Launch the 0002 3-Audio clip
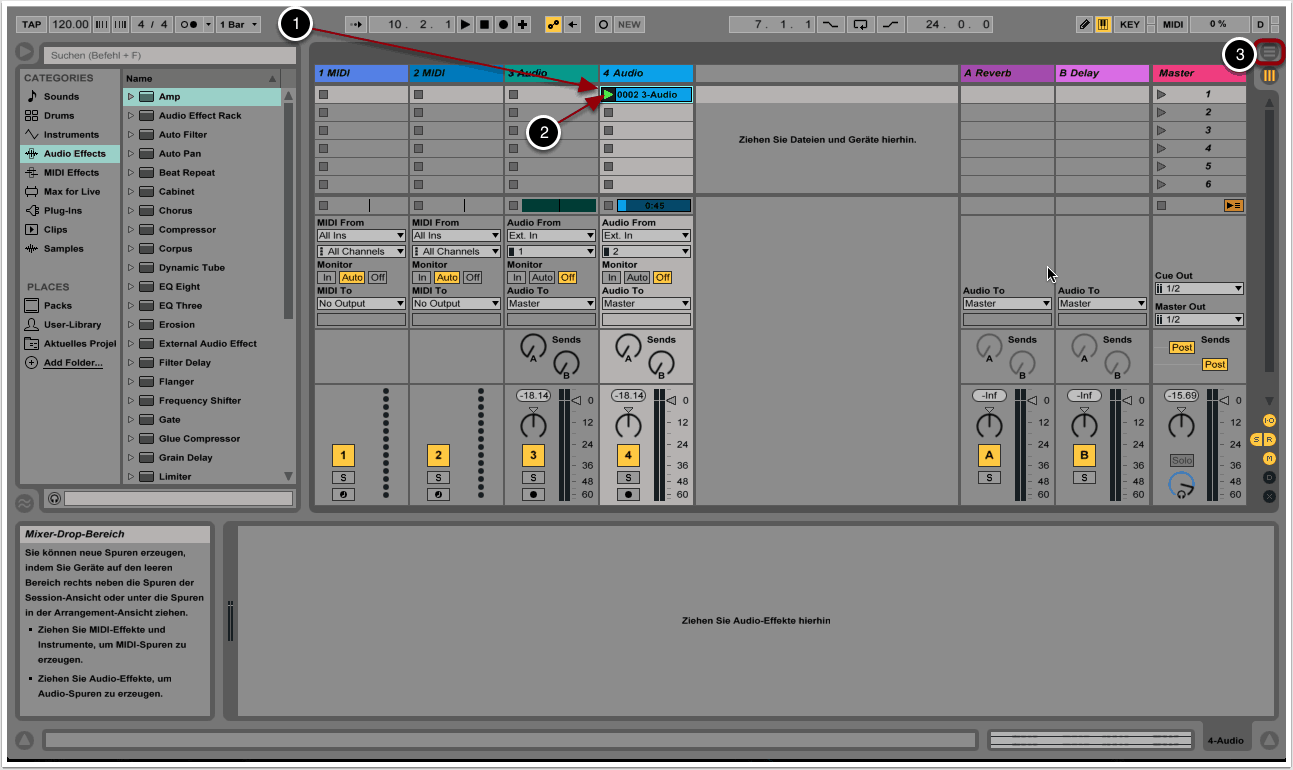This screenshot has height=770, width=1293. (609, 95)
